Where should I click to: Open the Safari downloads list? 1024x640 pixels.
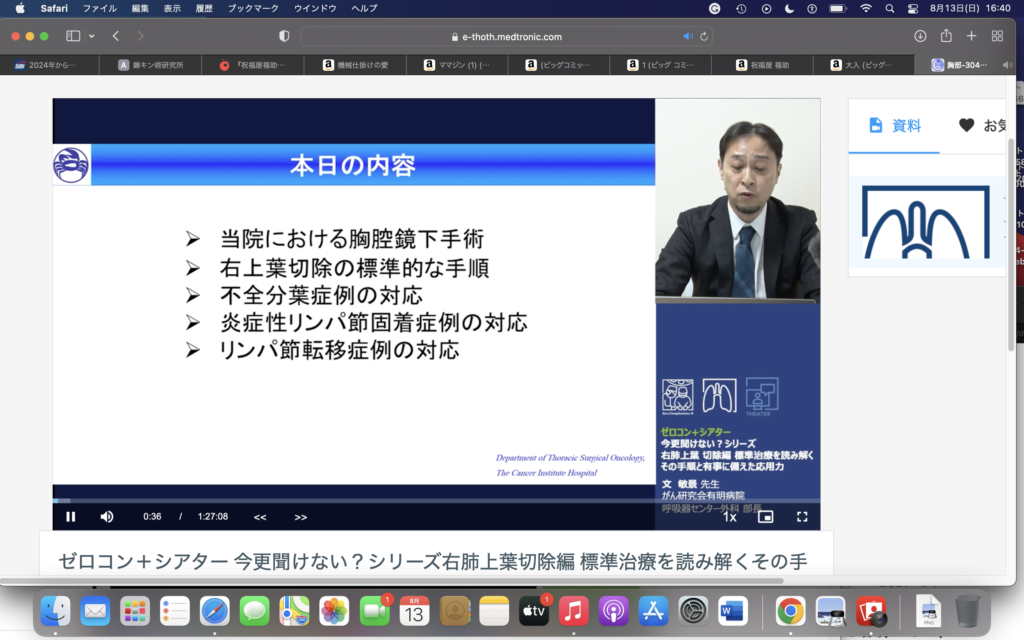coord(920,36)
